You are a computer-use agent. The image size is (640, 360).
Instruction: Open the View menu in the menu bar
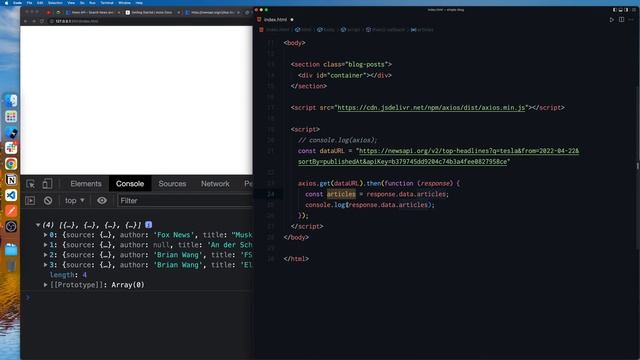pos(71,3)
